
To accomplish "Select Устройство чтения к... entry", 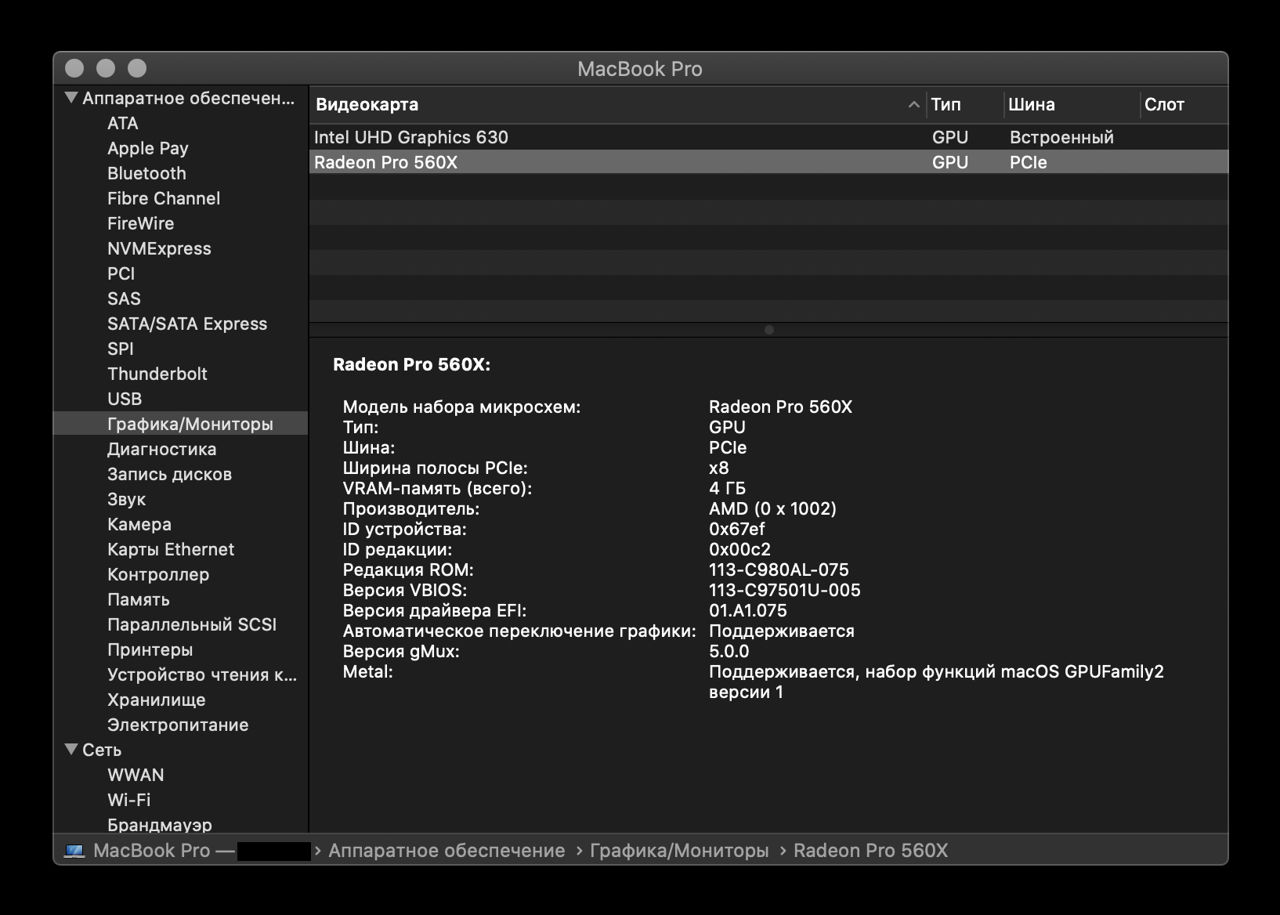I will point(203,674).
